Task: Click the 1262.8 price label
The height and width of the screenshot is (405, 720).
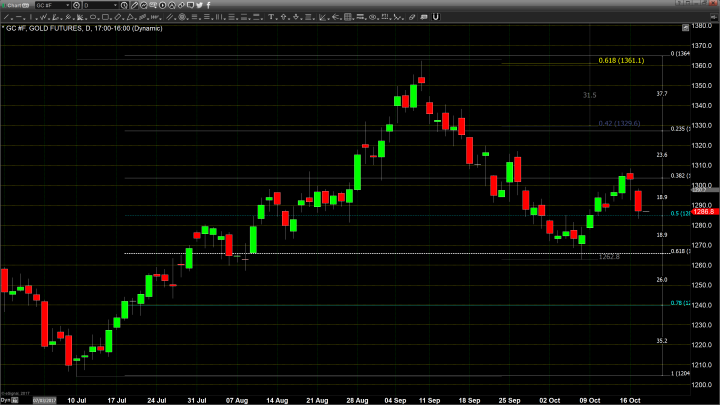Action: 609,257
